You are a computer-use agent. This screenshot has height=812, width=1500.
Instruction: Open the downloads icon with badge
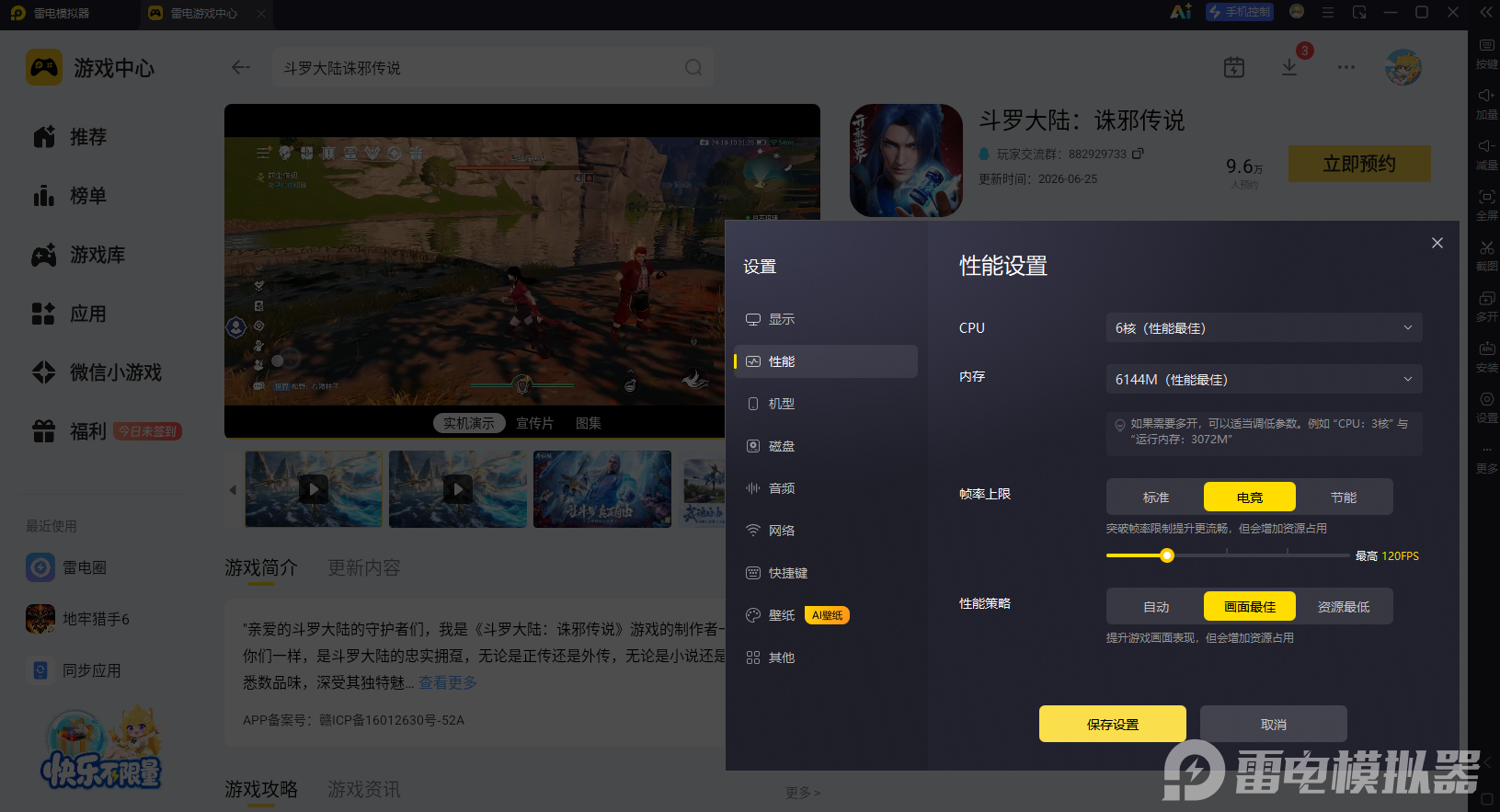click(x=1289, y=67)
